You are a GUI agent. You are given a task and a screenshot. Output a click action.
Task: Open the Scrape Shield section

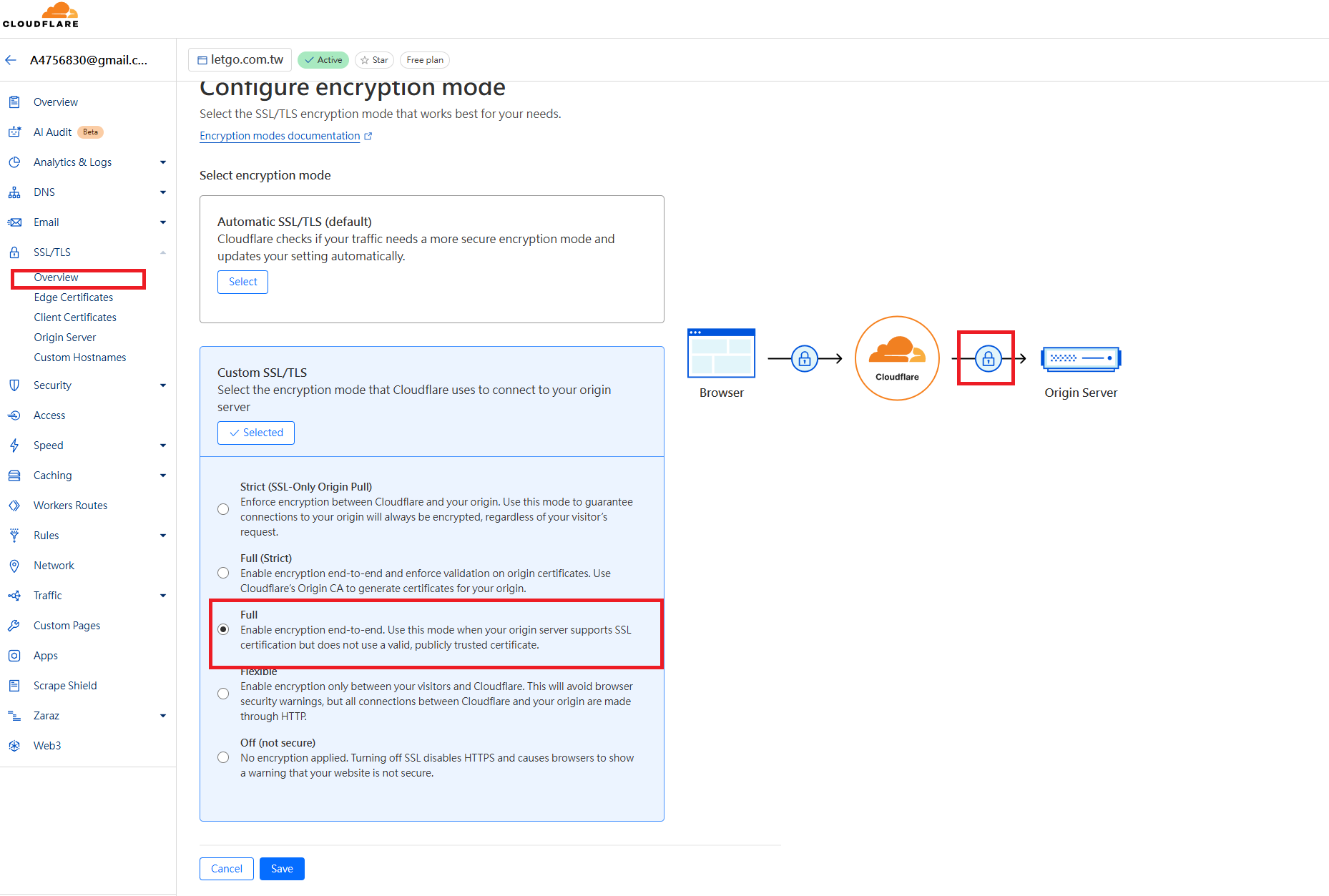coord(65,685)
